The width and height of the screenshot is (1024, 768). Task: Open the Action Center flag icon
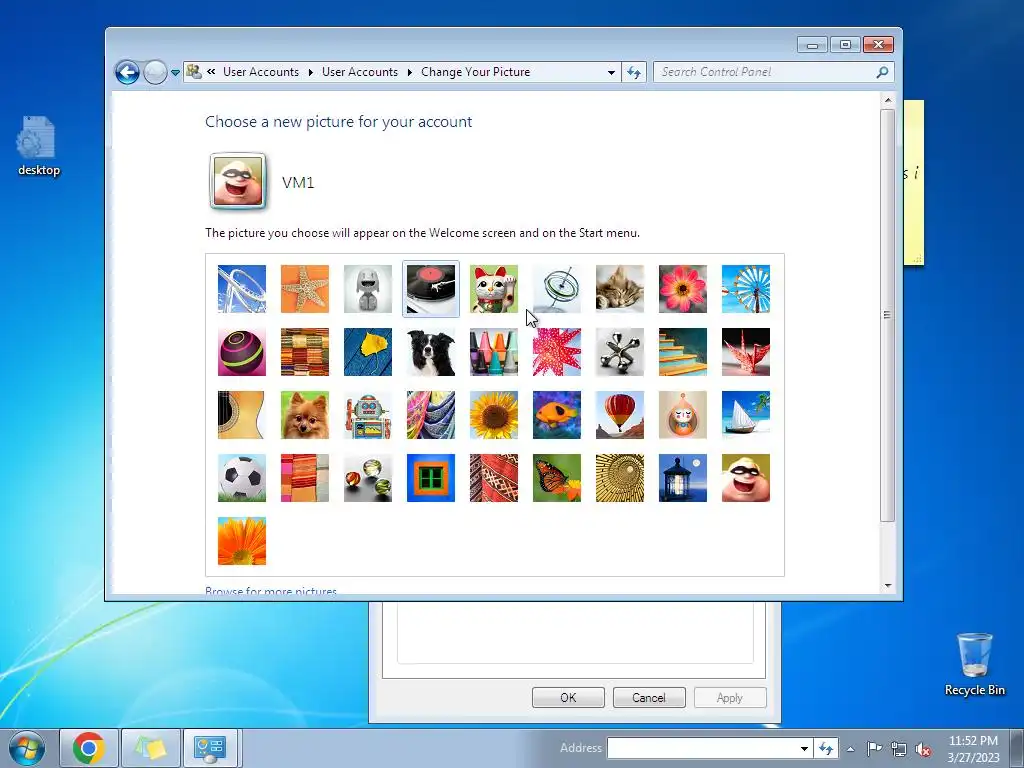coord(874,749)
